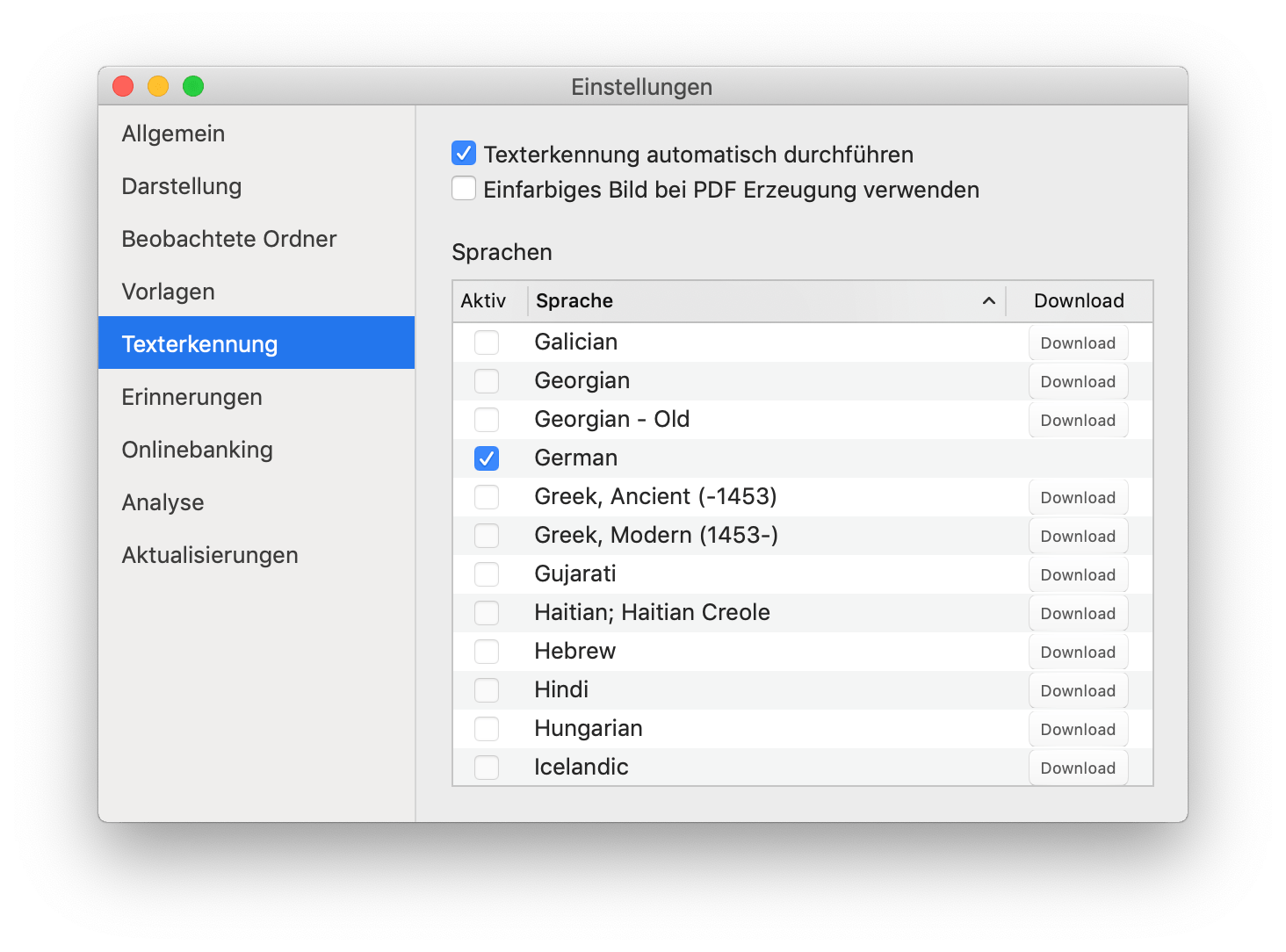Image resolution: width=1286 pixels, height=952 pixels.
Task: Download the Hindi language pack
Action: click(x=1078, y=691)
